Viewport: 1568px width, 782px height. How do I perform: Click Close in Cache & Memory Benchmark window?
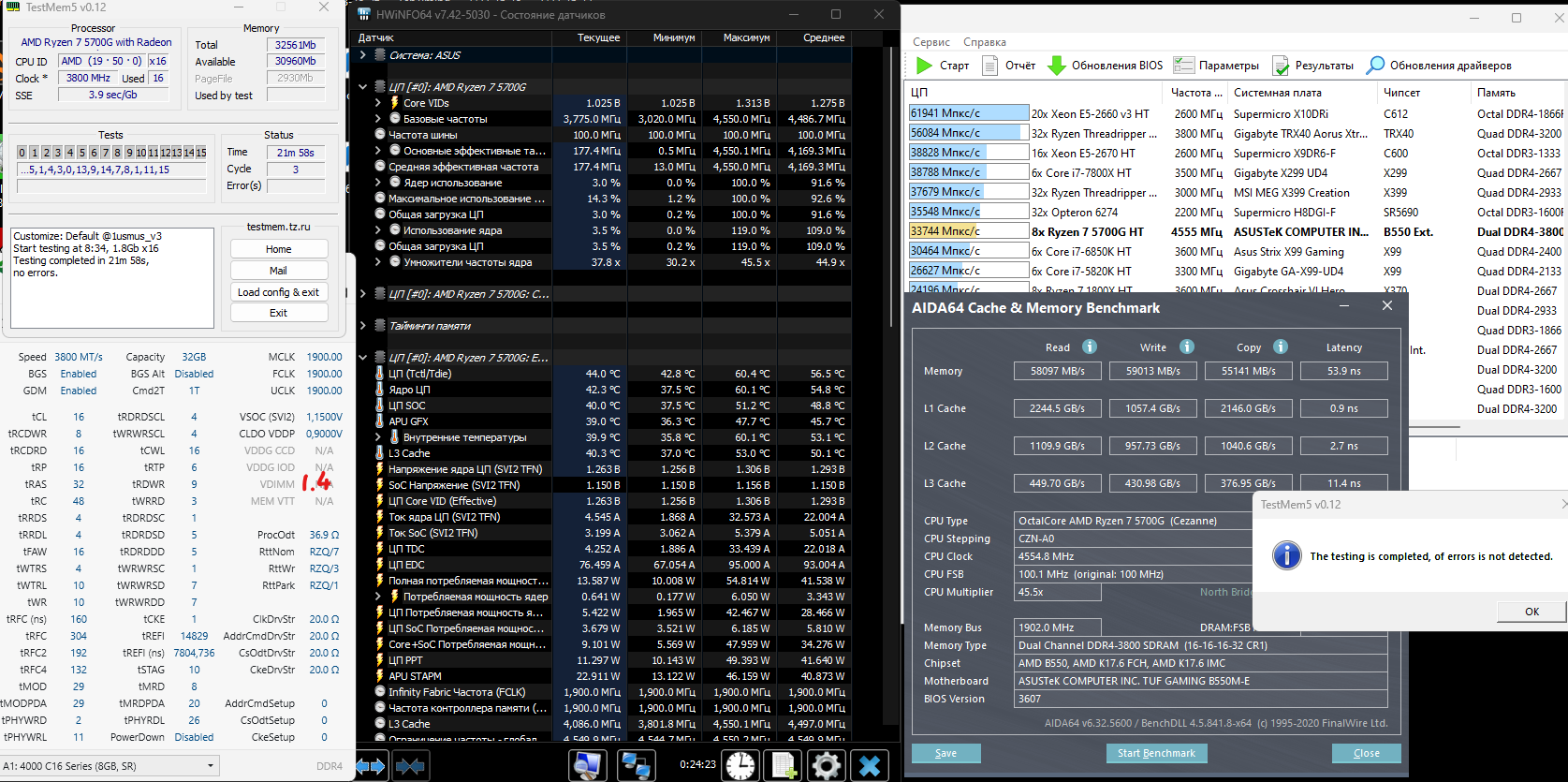point(1367,753)
